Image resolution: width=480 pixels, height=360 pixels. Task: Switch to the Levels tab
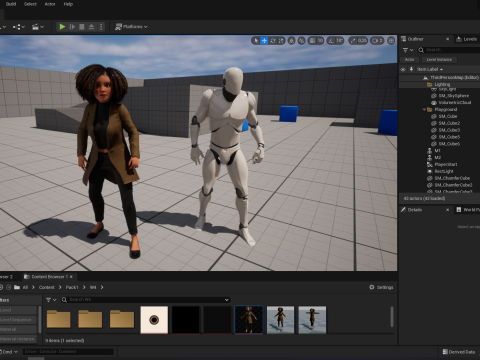click(x=467, y=39)
